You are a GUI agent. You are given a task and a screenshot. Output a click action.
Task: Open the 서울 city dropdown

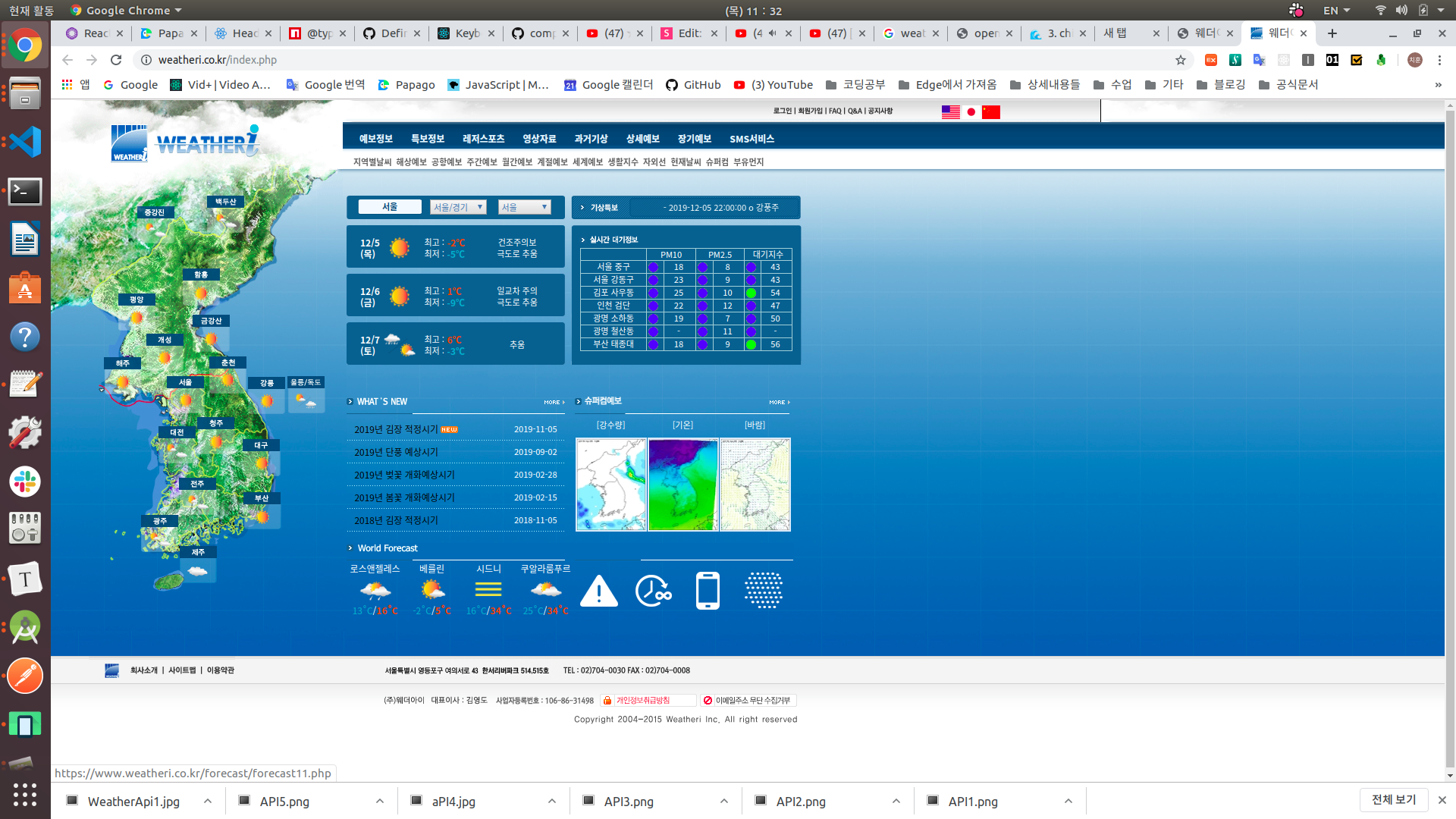tap(524, 207)
